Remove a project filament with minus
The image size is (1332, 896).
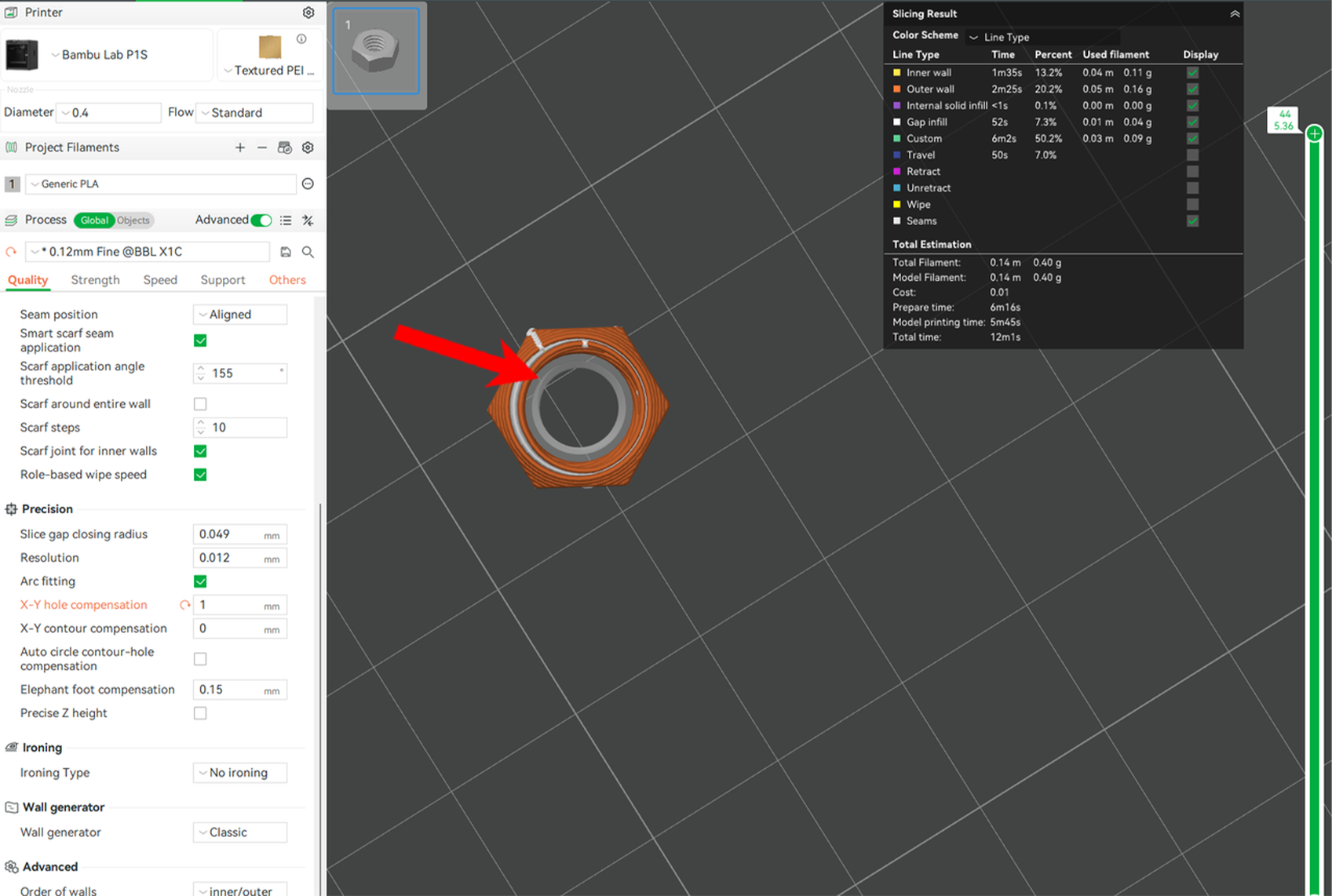click(262, 148)
